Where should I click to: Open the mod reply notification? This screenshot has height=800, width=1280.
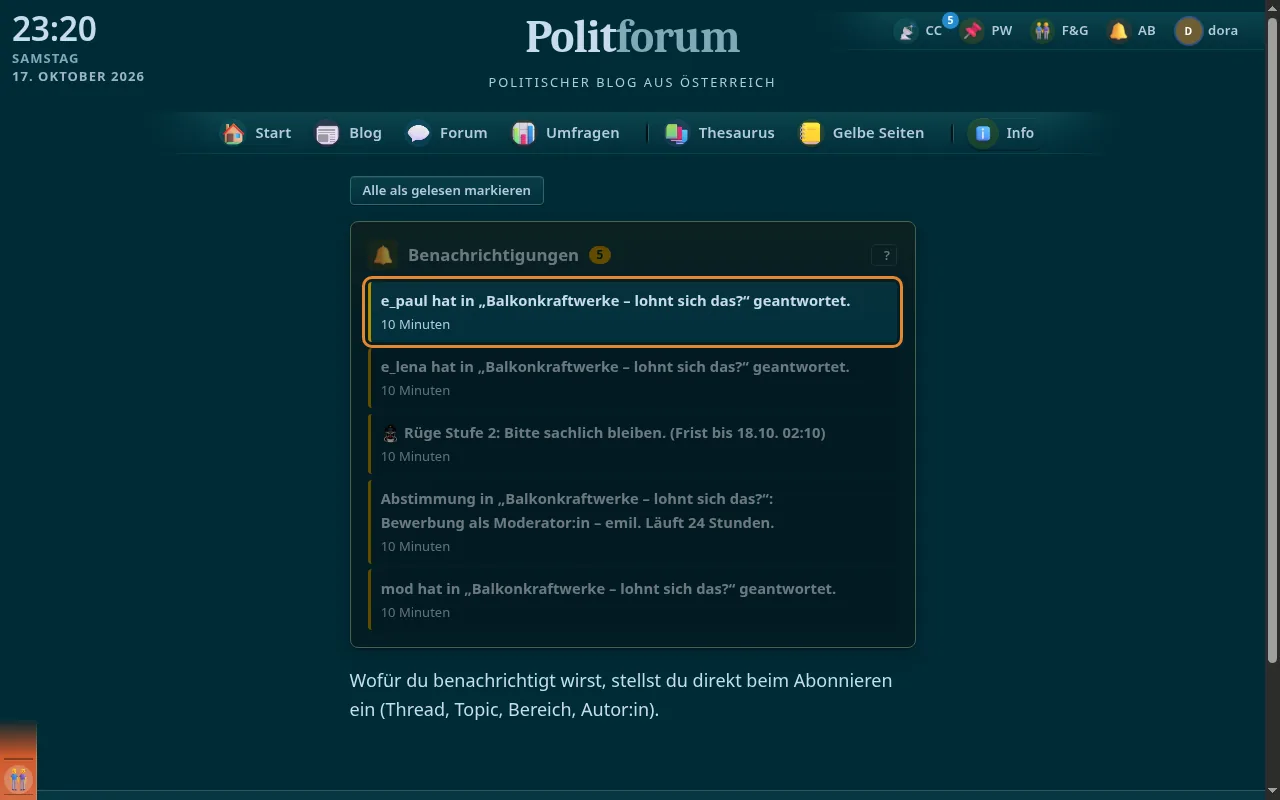coord(633,600)
